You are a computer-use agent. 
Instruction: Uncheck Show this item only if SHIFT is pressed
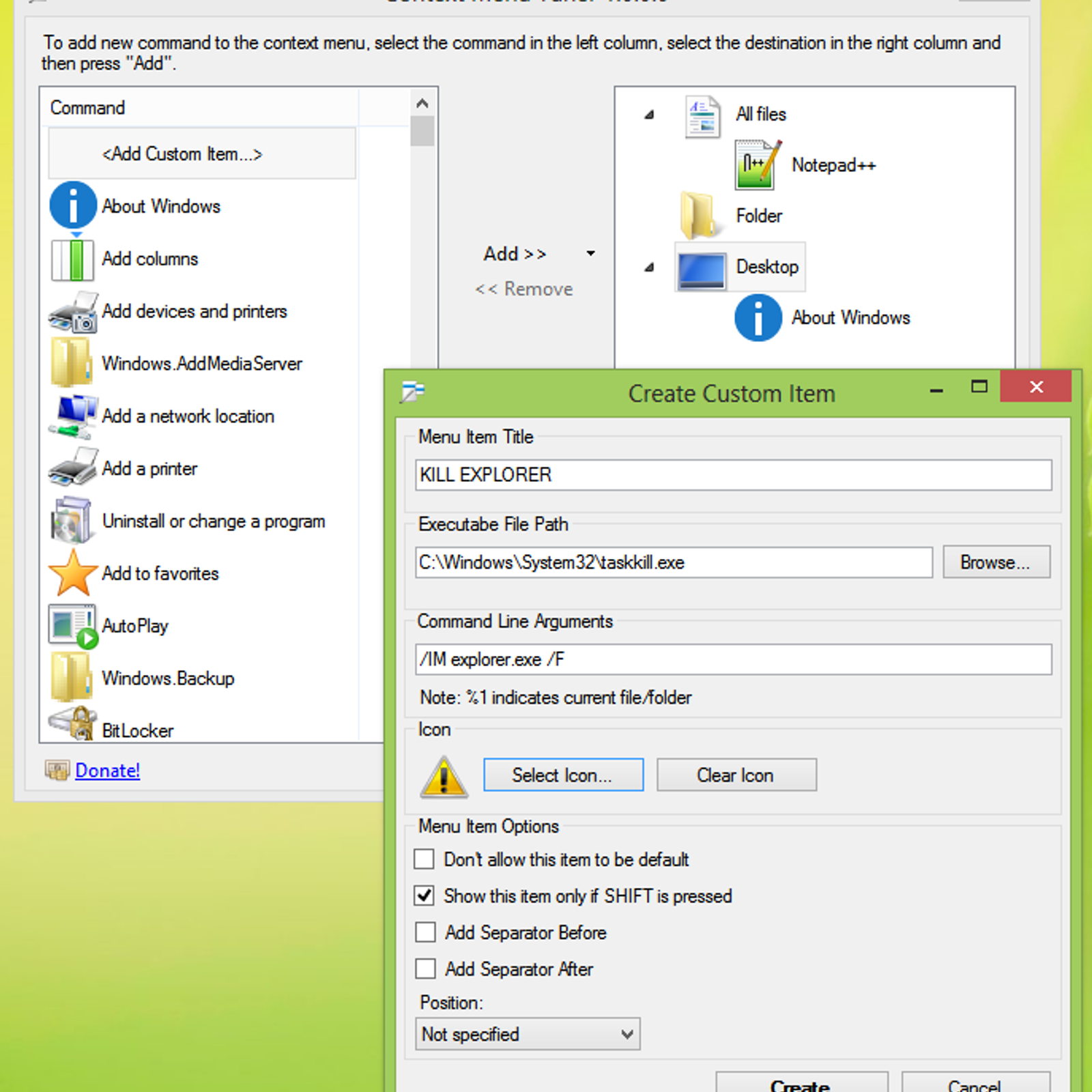click(x=425, y=895)
